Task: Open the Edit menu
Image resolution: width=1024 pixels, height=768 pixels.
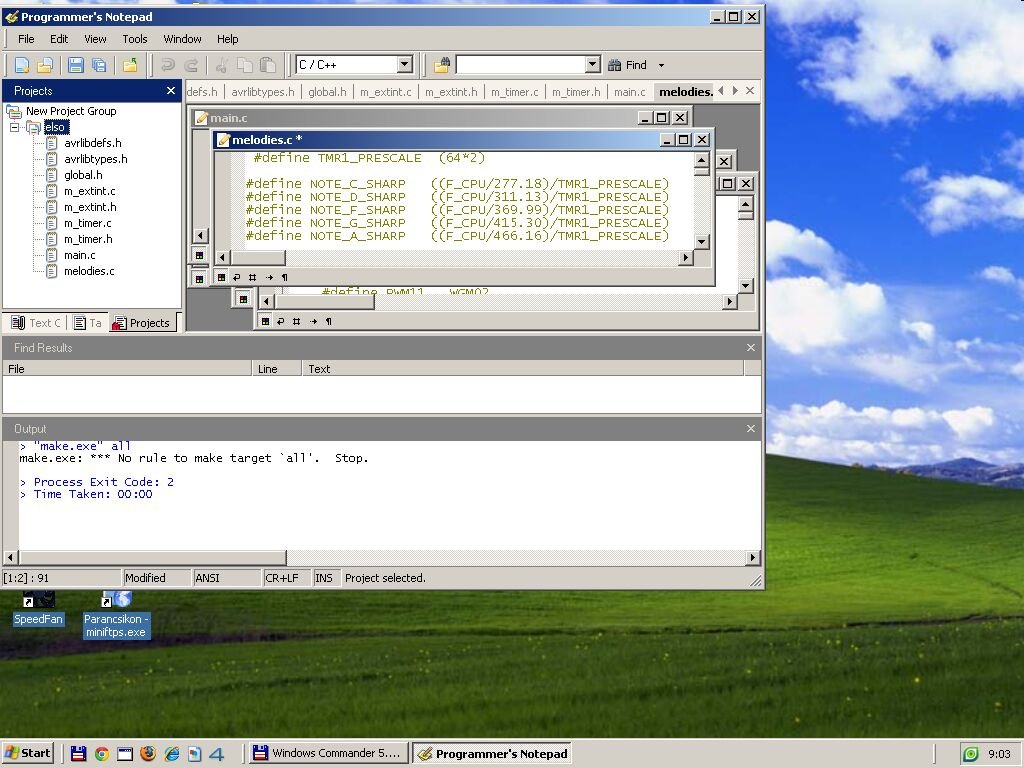Action: pyautogui.click(x=59, y=39)
